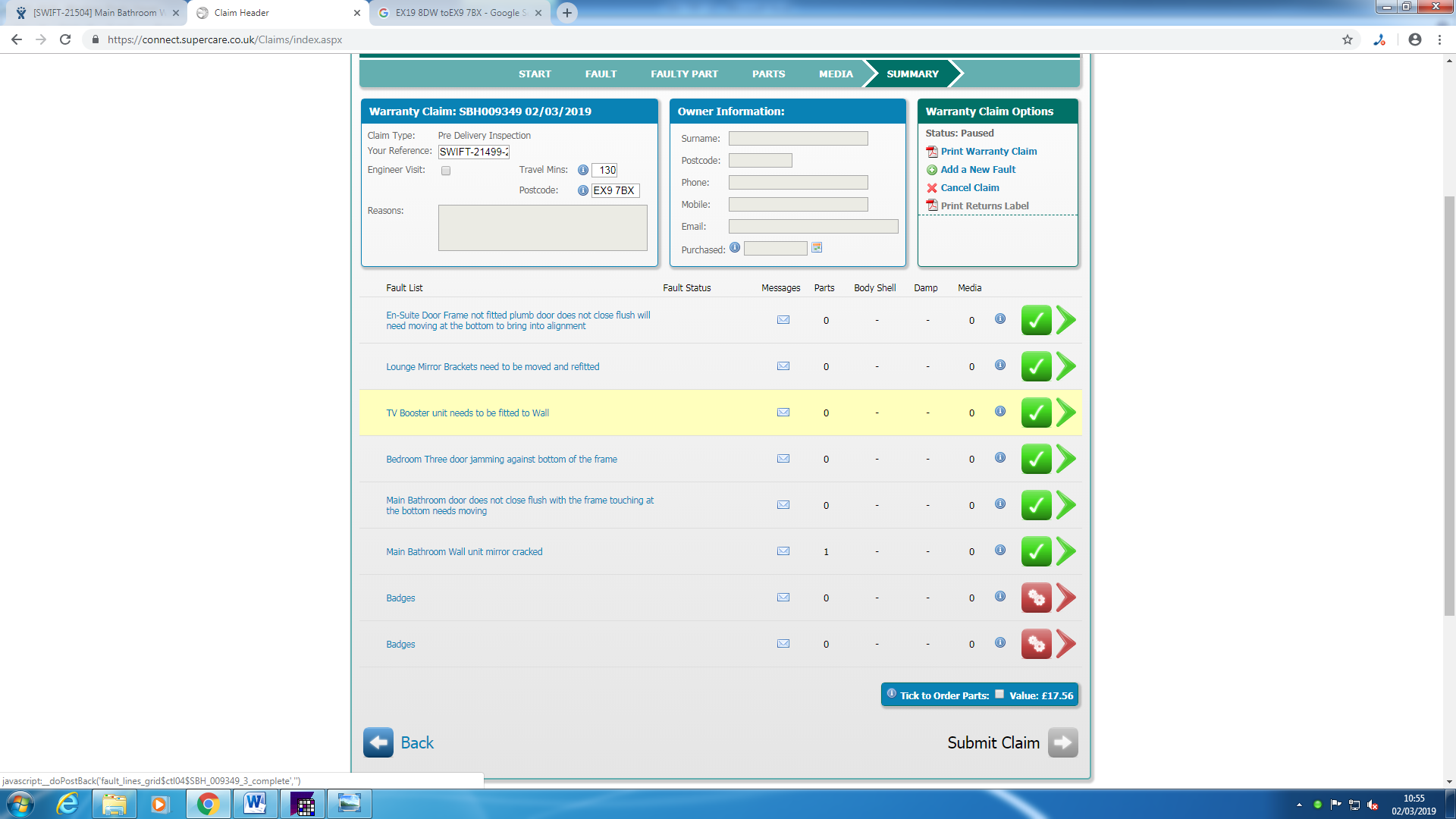Tick the Order Parts checkbox
This screenshot has height=819, width=1456.
pos(999,694)
